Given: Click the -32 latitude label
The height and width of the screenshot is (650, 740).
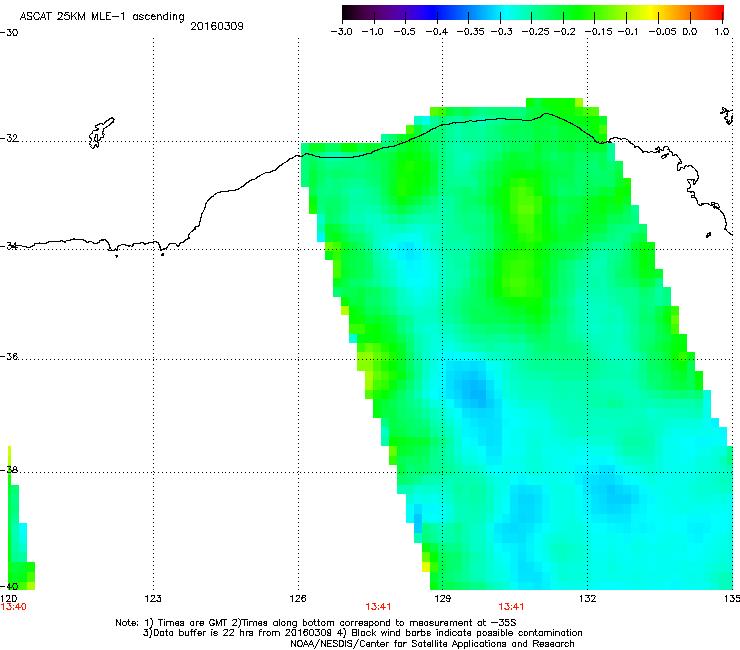Looking at the screenshot, I should click(9, 138).
